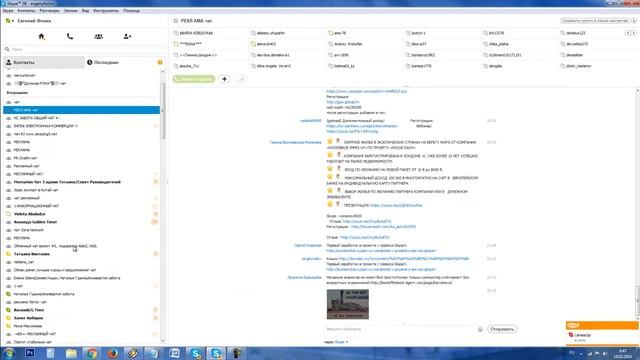This screenshot has width=640, height=360.
Task: Click save group to contact list button
Action: pyautogui.click(x=595, y=21)
